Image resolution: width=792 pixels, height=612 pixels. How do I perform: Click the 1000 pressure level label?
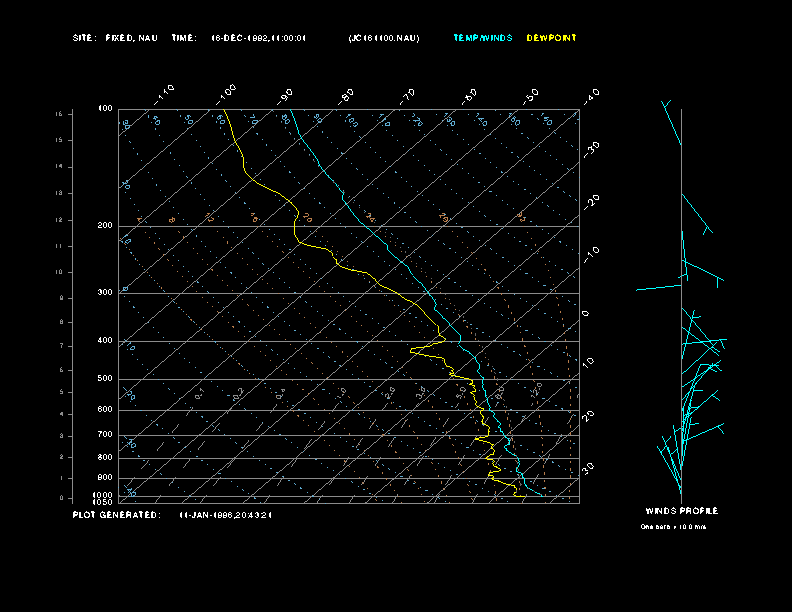[x=104, y=495]
